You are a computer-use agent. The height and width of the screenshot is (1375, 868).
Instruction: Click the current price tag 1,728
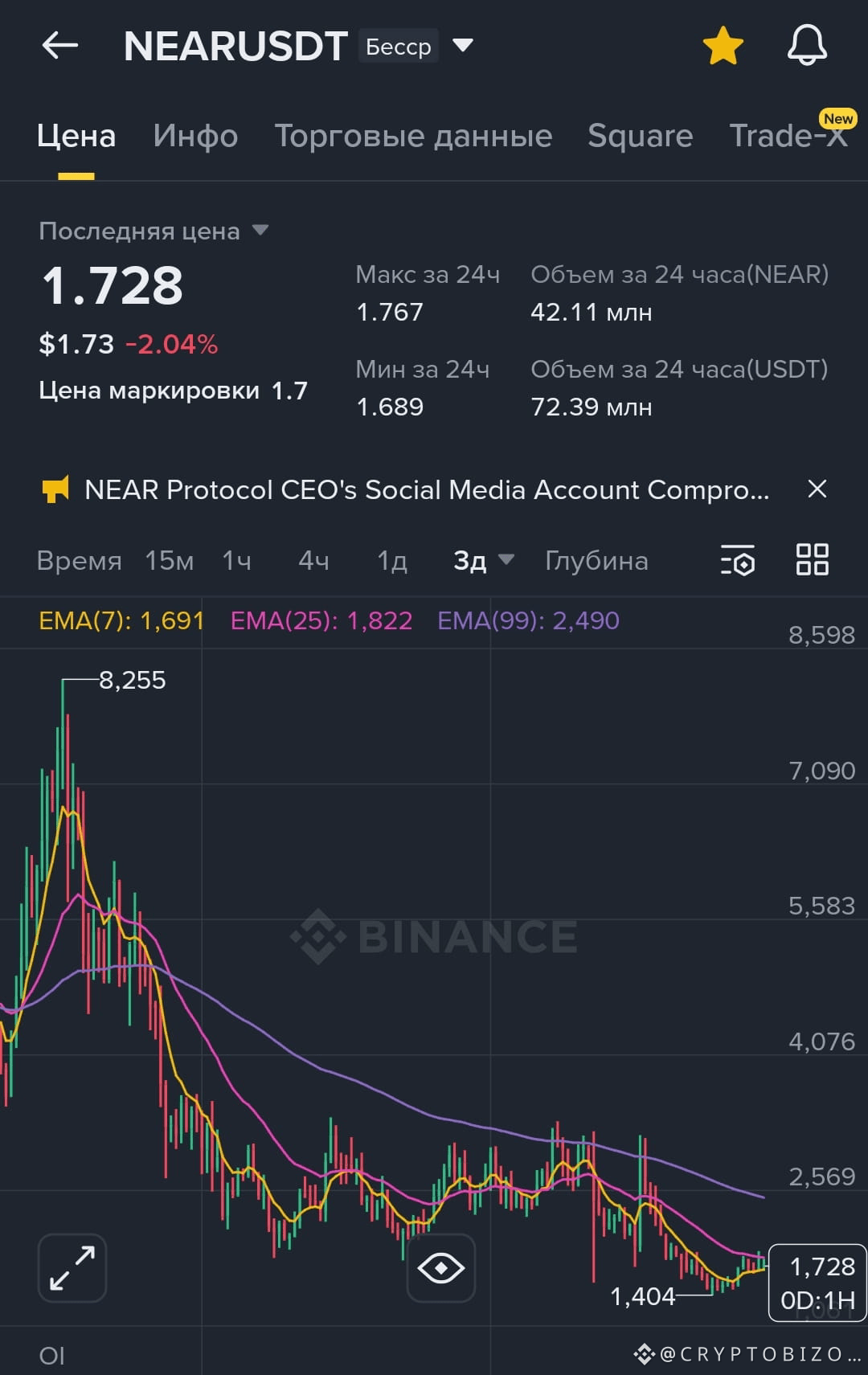[x=817, y=1283]
